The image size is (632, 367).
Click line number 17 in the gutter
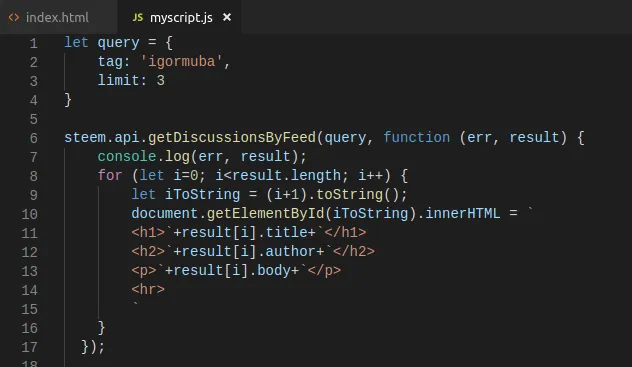click(29, 347)
